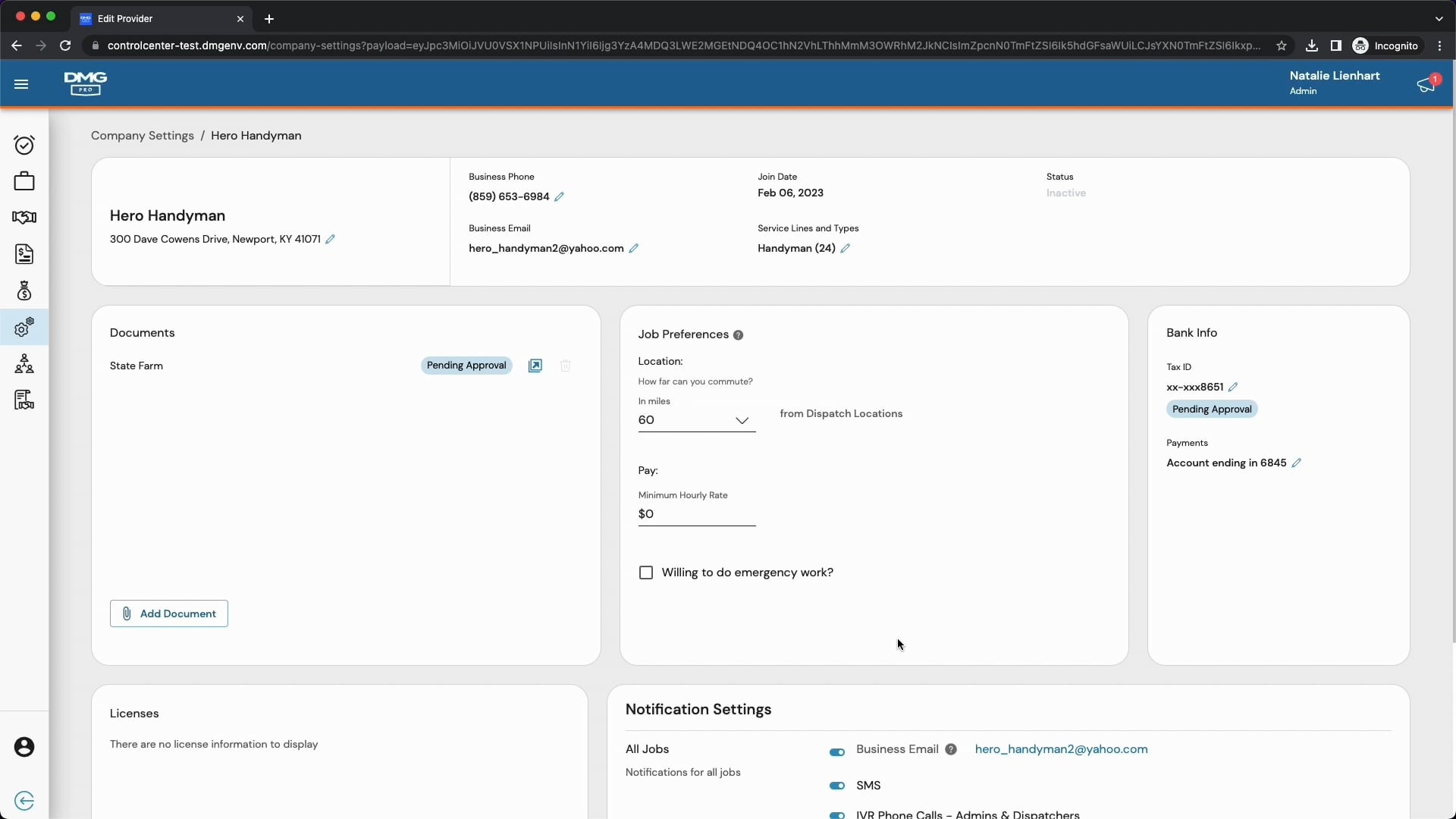The height and width of the screenshot is (819, 1456).
Task: Open notifications megaphone icon
Action: pyautogui.click(x=1426, y=84)
